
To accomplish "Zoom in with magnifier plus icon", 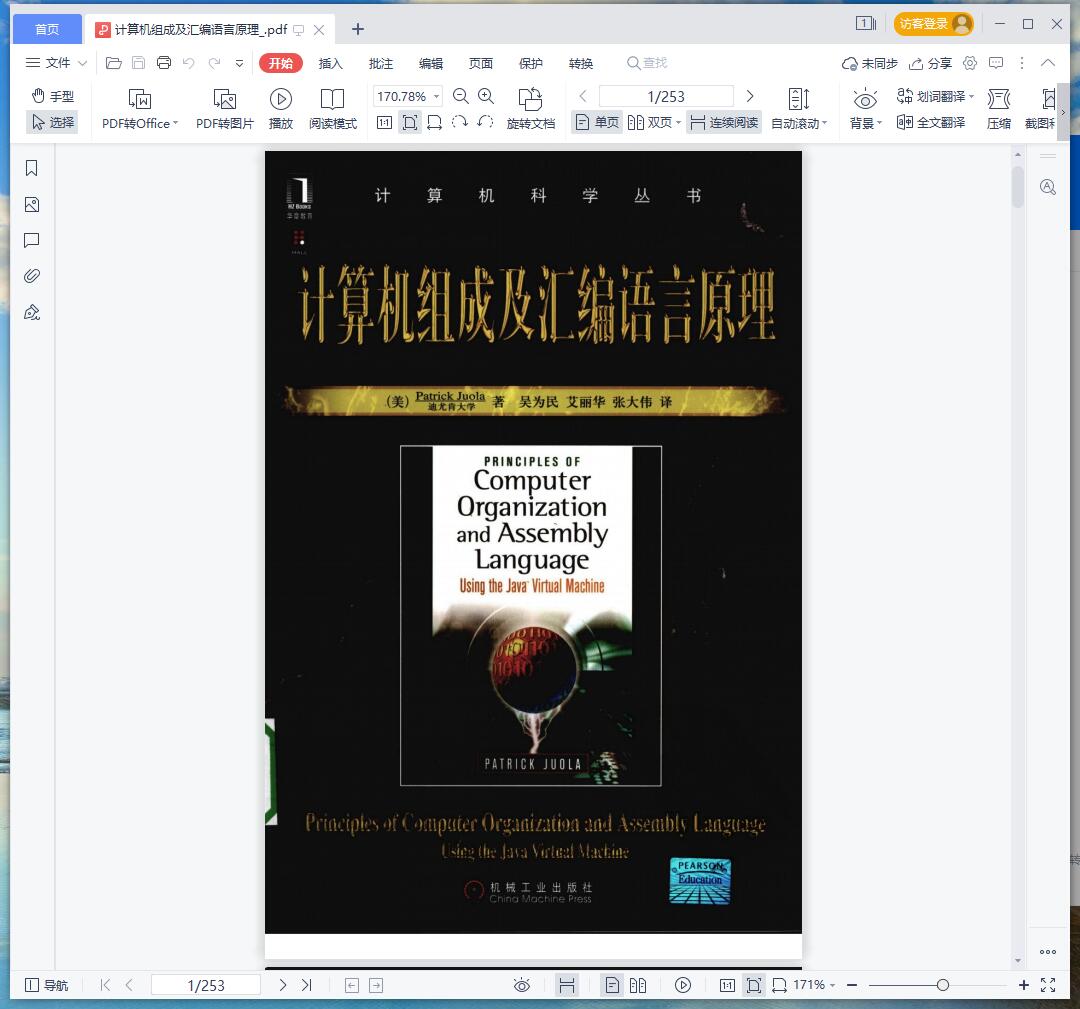I will [486, 96].
